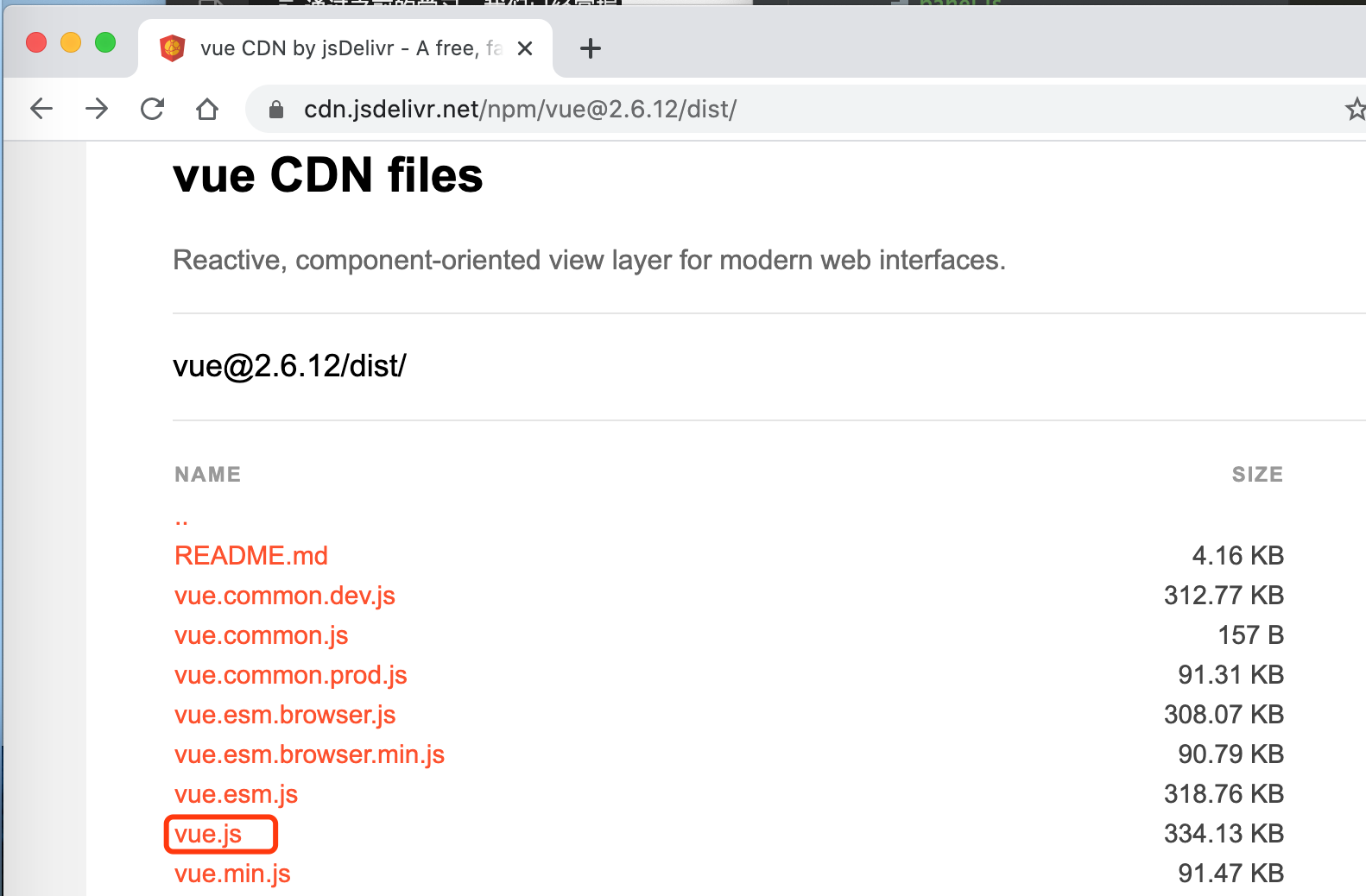This screenshot has height=896, width=1366.
Task: Open the parent directory '..' link
Action: tap(181, 521)
